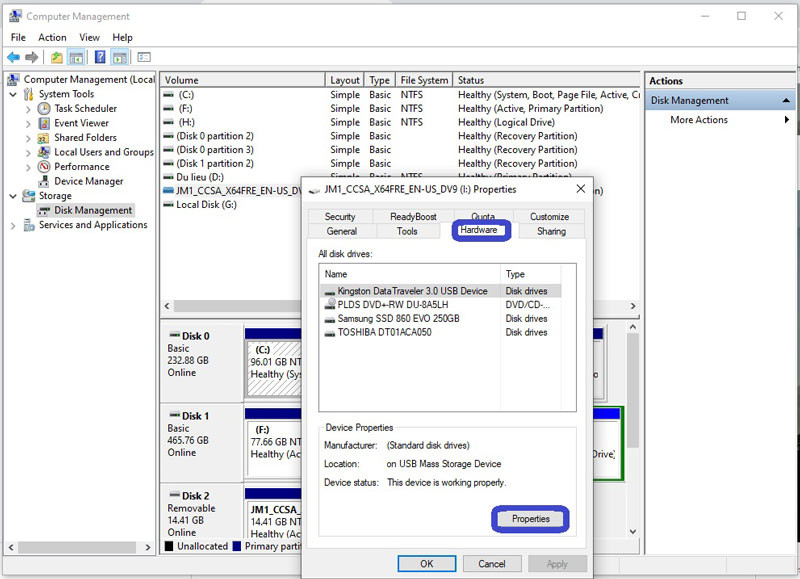Click the Properties button in Device Properties
The image size is (800, 579).
point(530,518)
